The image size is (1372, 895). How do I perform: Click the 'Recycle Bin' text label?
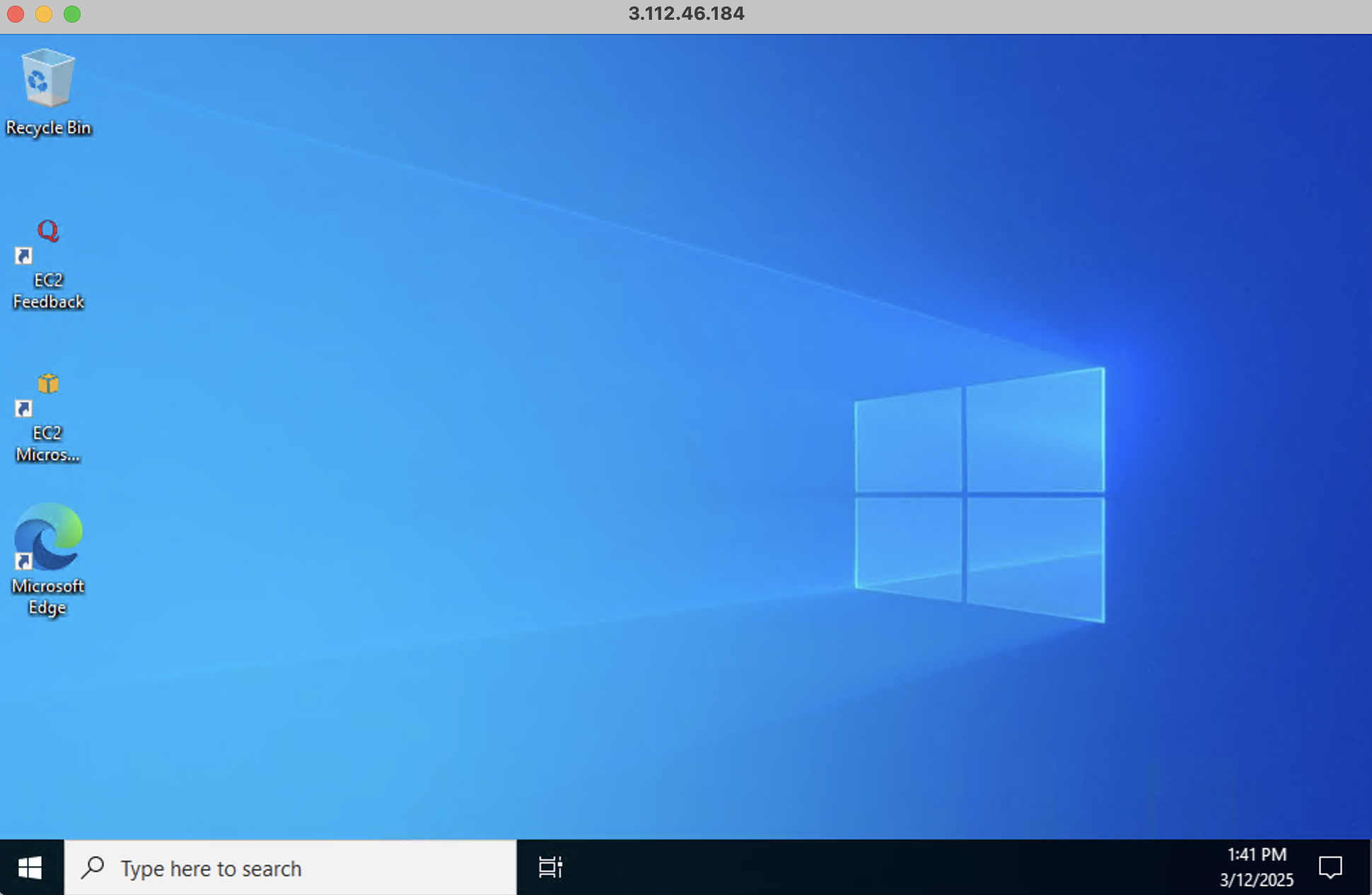click(48, 128)
